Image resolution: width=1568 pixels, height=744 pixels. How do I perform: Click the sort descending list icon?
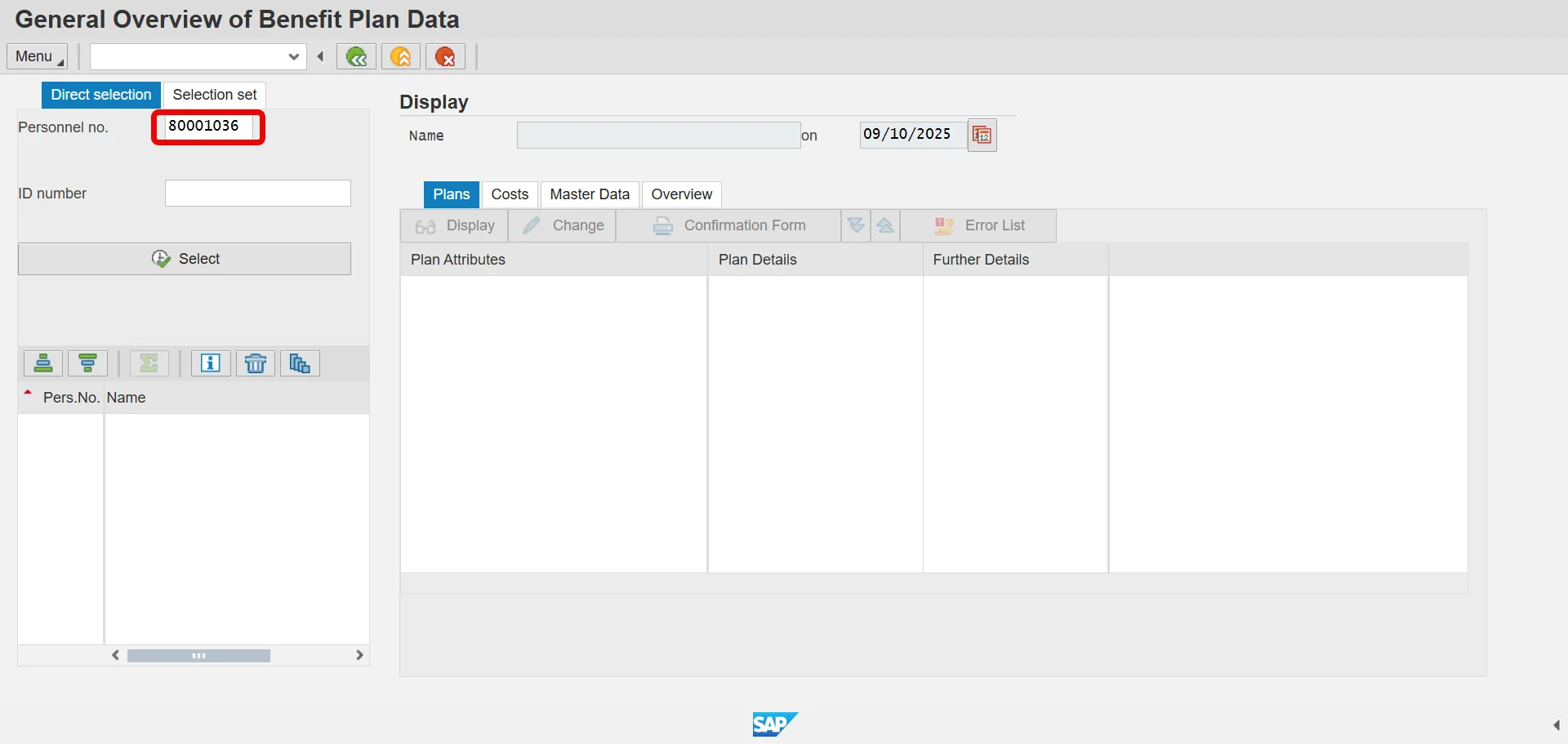87,363
